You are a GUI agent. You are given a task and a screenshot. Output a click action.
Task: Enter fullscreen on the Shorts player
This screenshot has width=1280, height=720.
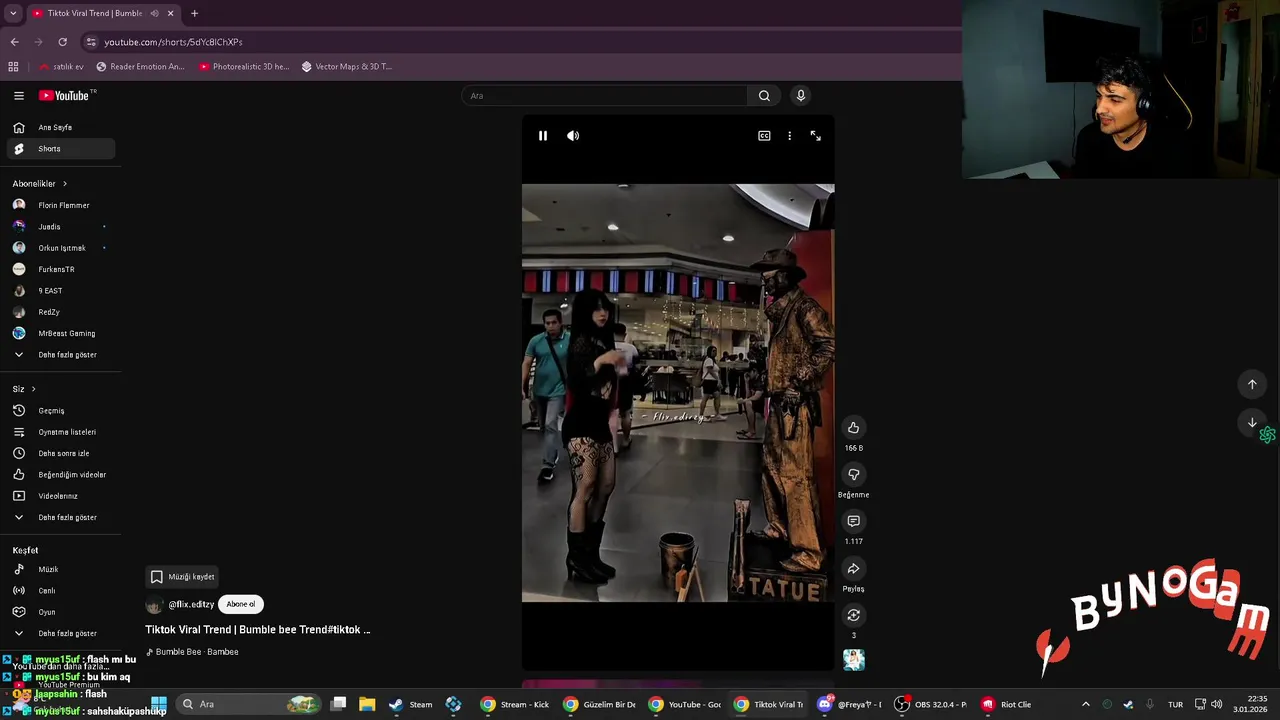pos(815,136)
